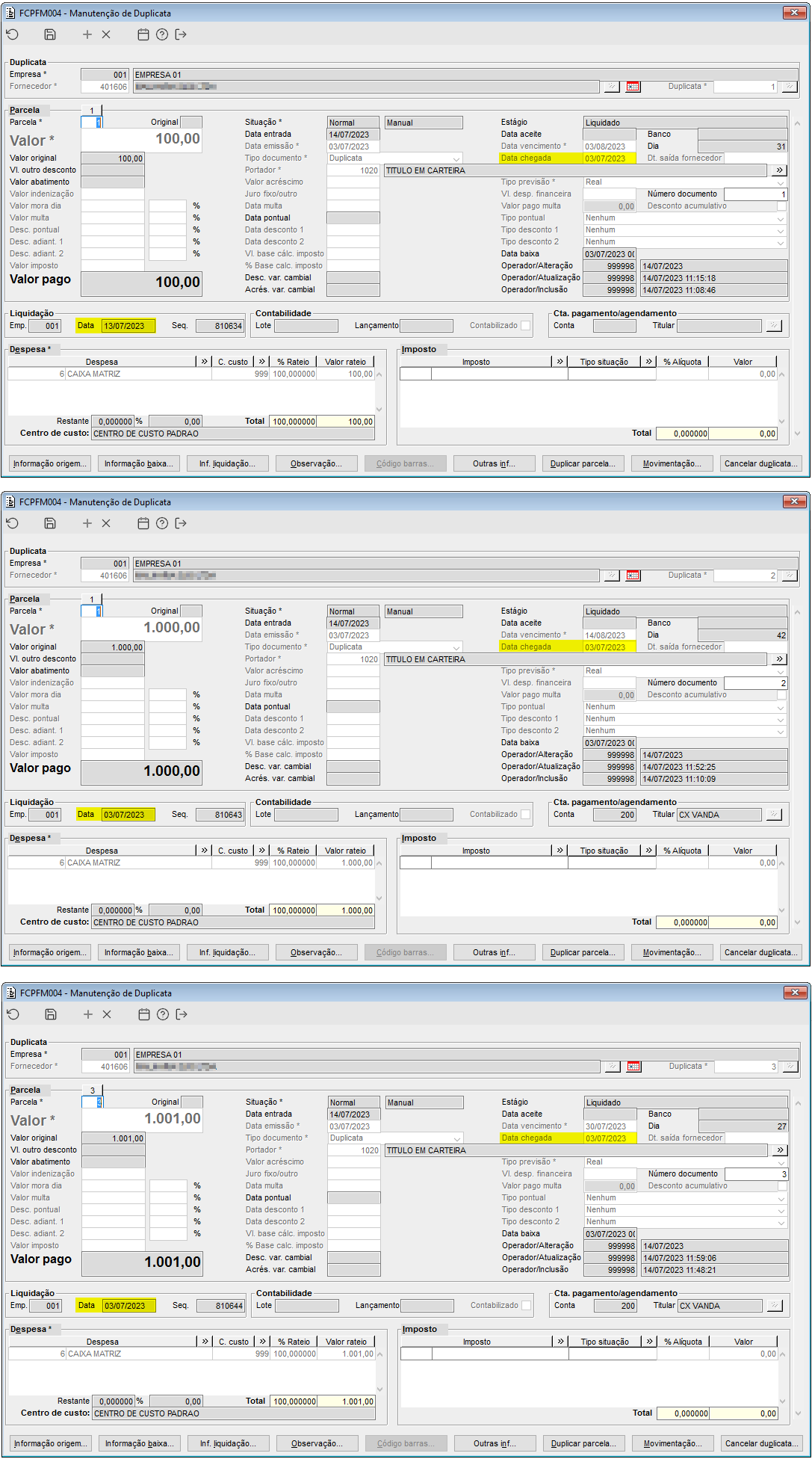
Task: Click the save icon in duplicata 1 window
Action: [50, 34]
